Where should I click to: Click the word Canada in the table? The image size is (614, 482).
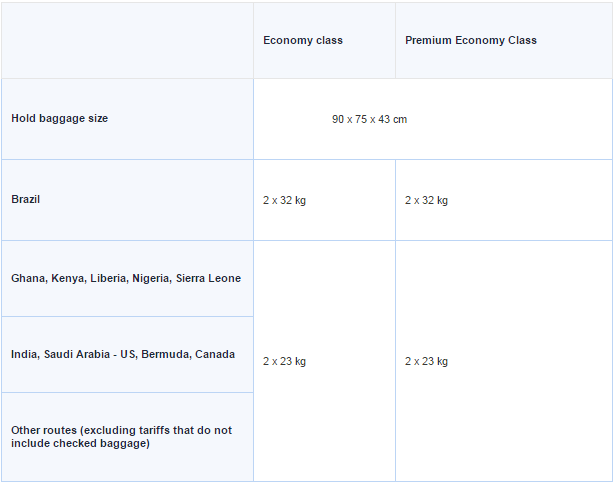[x=215, y=354]
